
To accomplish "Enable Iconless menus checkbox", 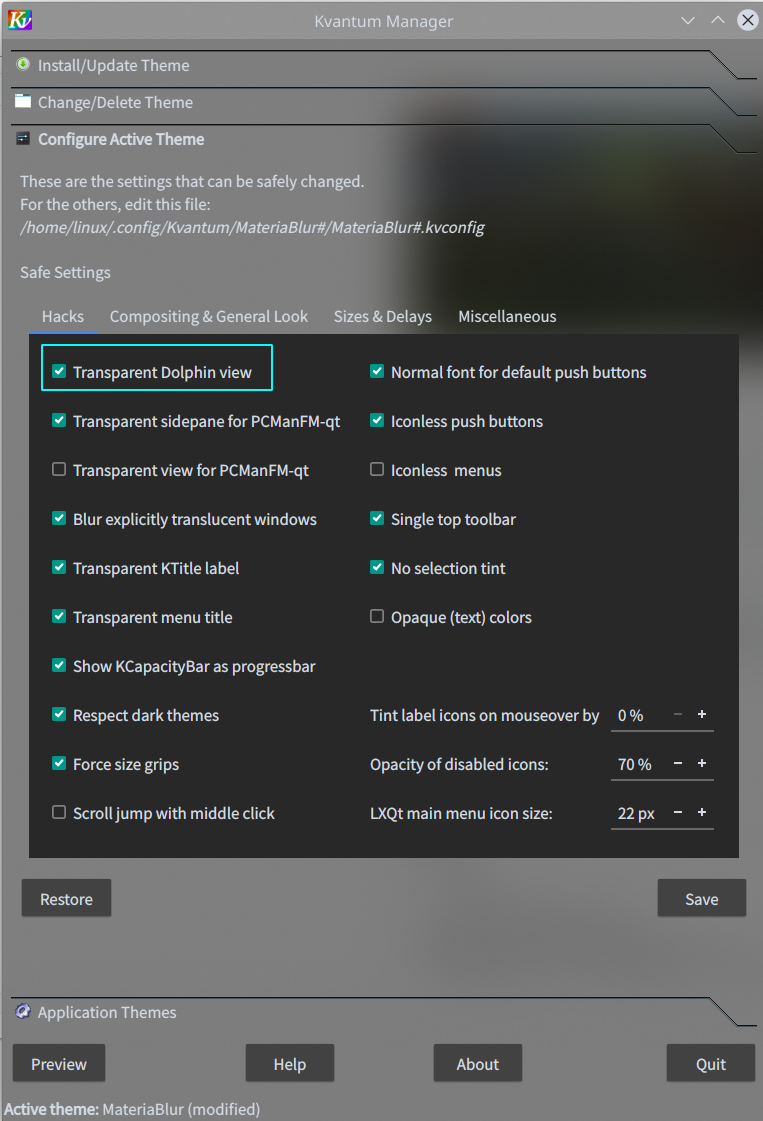I will click(x=377, y=470).
